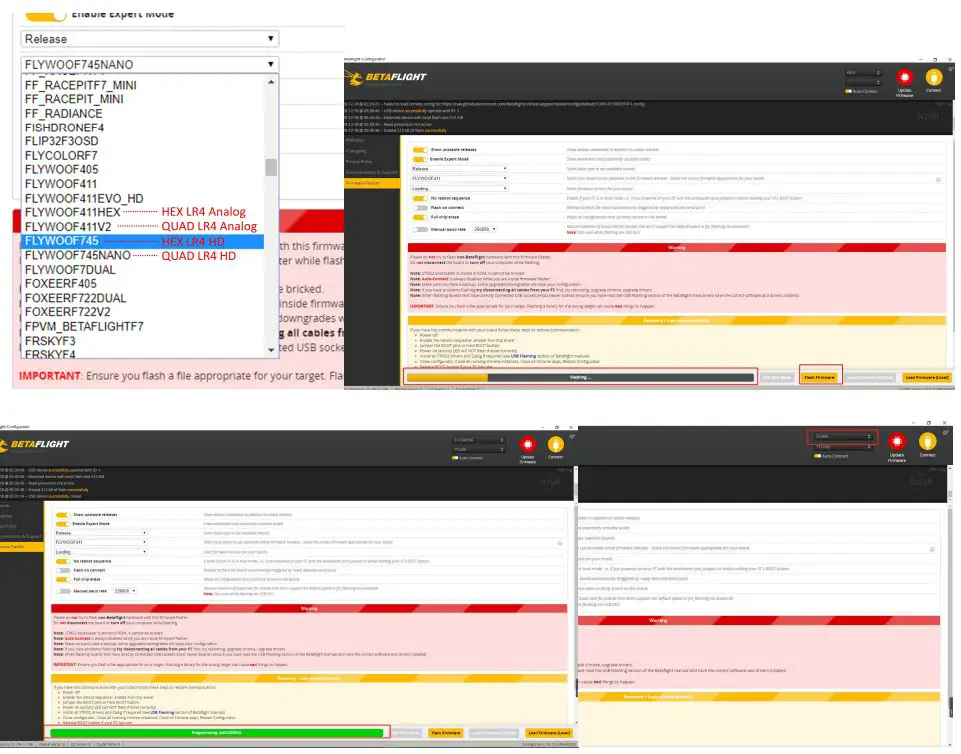Toggle Full chip erase in Flashing window

coord(420,217)
